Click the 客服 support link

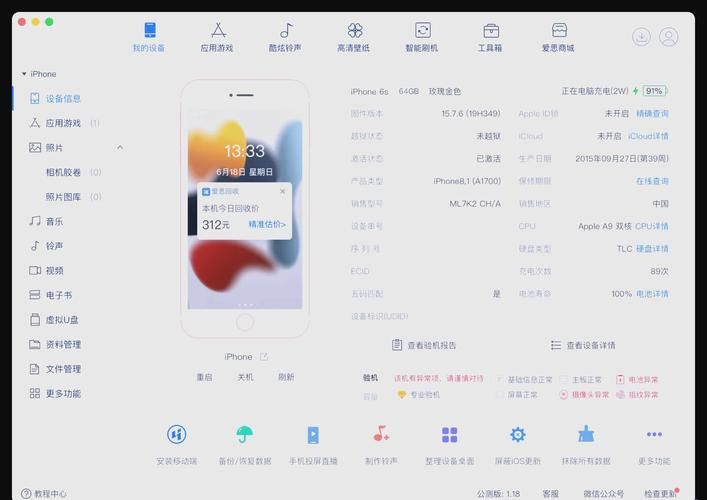point(551,494)
